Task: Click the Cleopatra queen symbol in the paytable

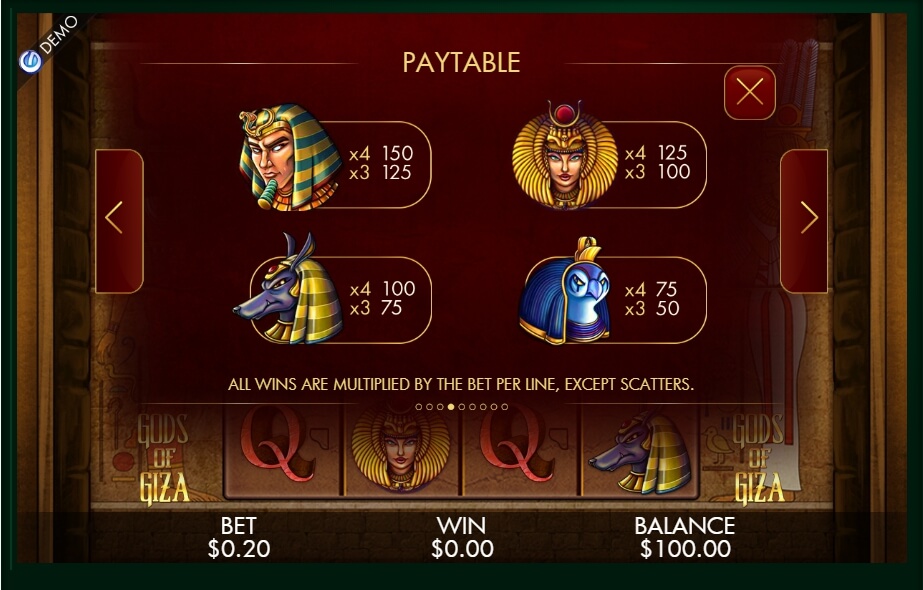Action: click(x=565, y=155)
